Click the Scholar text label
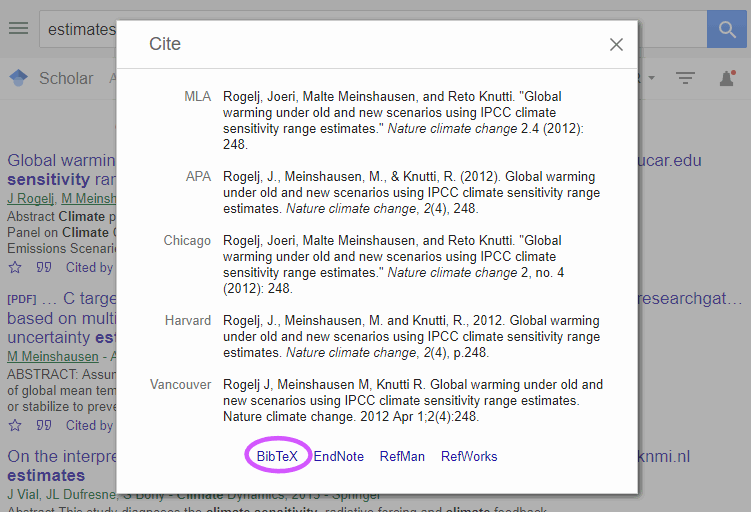The height and width of the screenshot is (512, 751). tap(66, 78)
